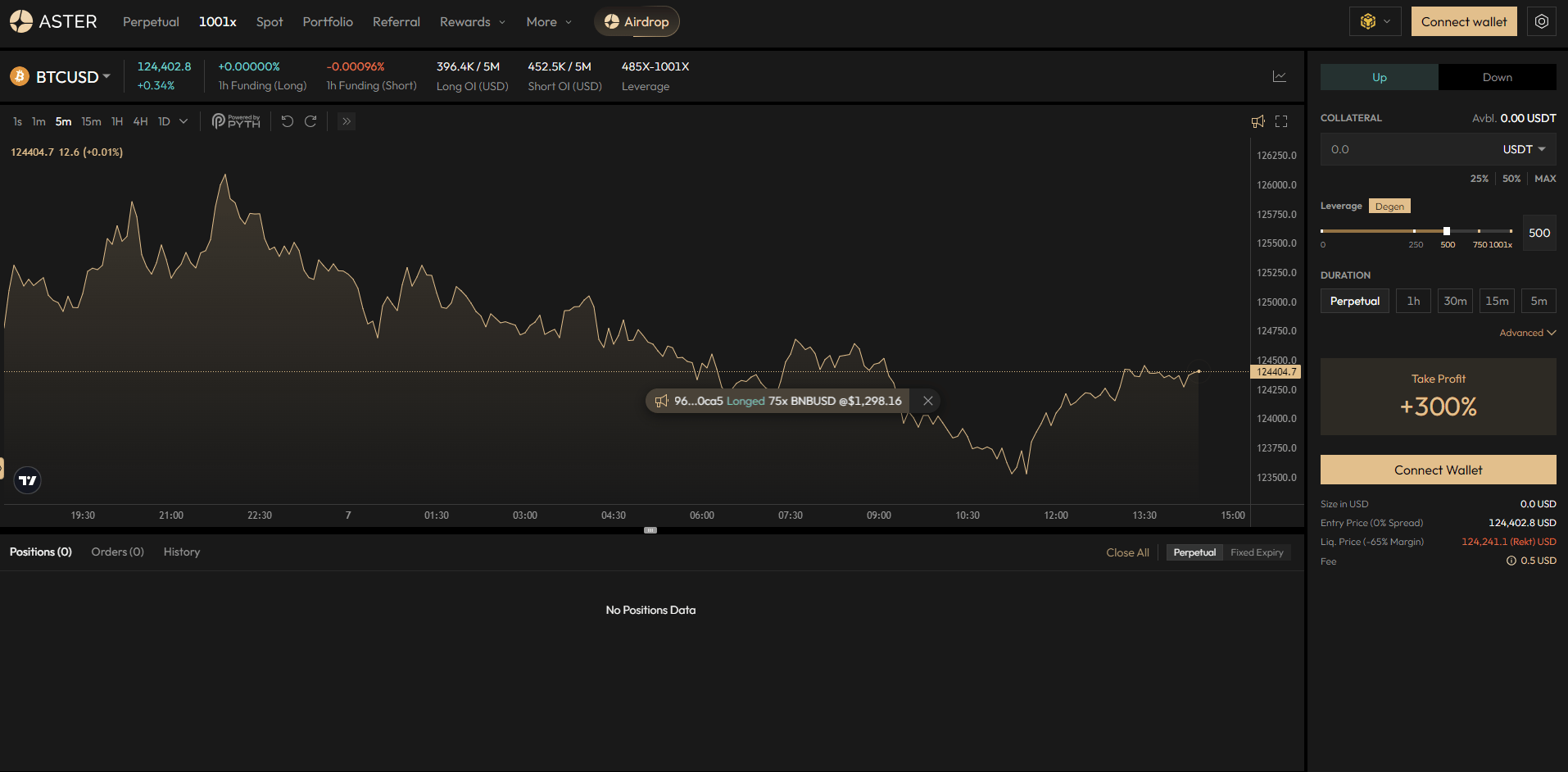1568x772 pixels.
Task: Click the chart stats icon near leverage
Action: tap(1279, 76)
